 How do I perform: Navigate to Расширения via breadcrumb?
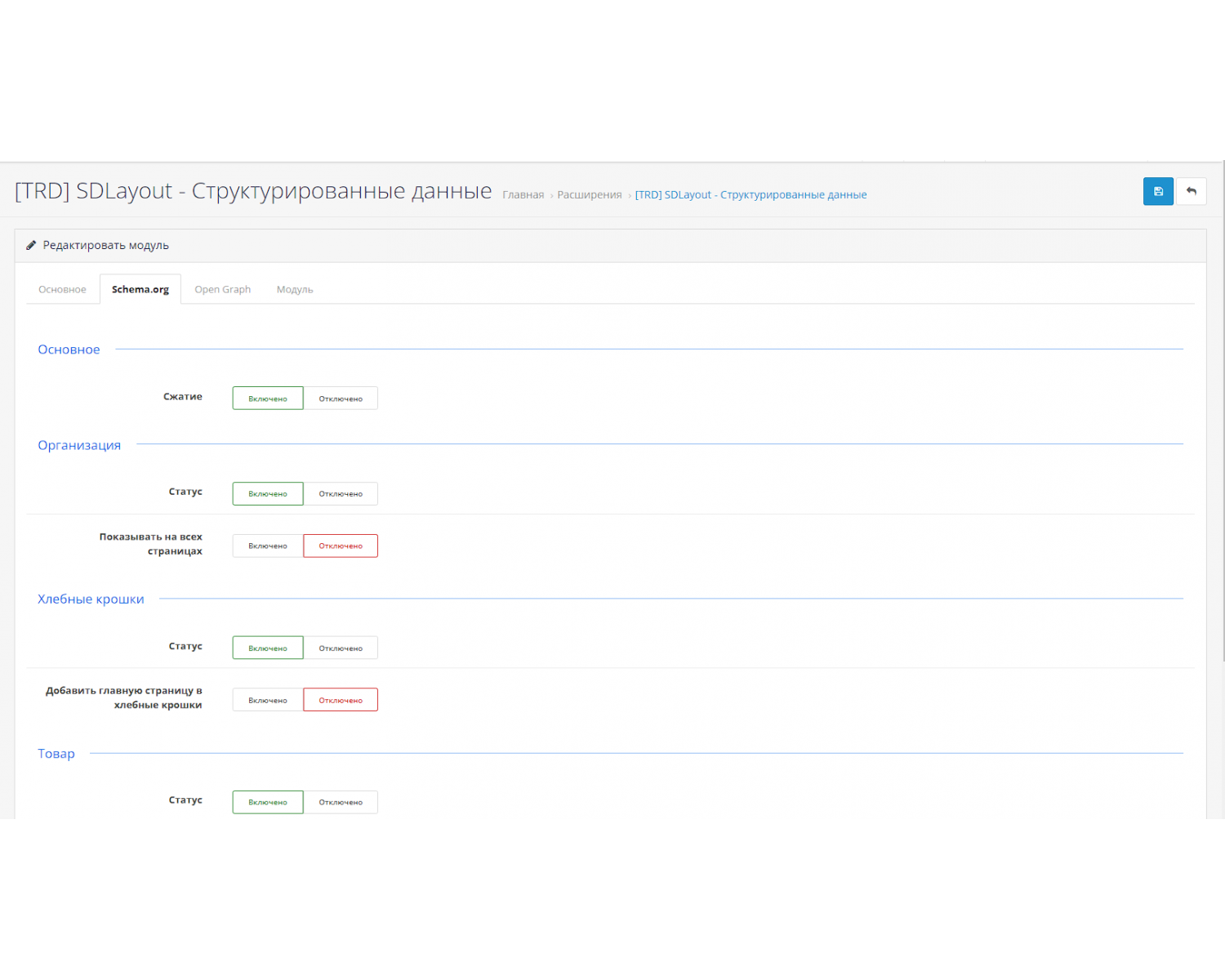589,194
